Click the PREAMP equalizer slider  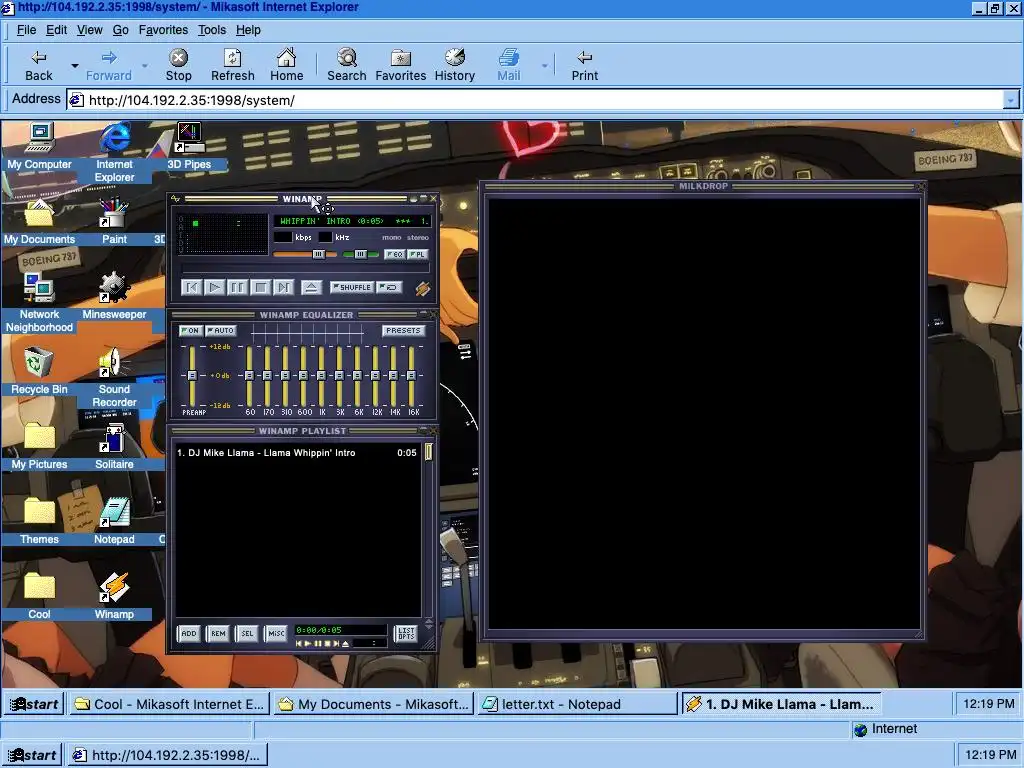coord(192,376)
